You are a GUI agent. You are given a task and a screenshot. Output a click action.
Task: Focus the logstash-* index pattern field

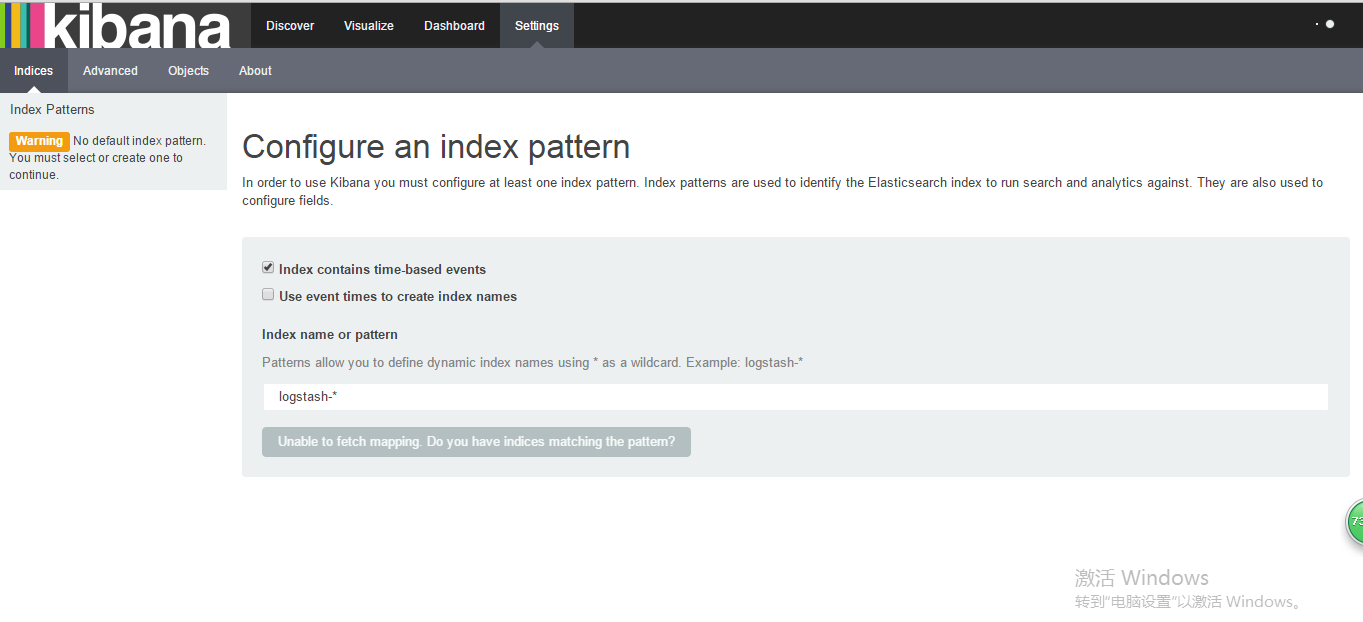coord(795,397)
